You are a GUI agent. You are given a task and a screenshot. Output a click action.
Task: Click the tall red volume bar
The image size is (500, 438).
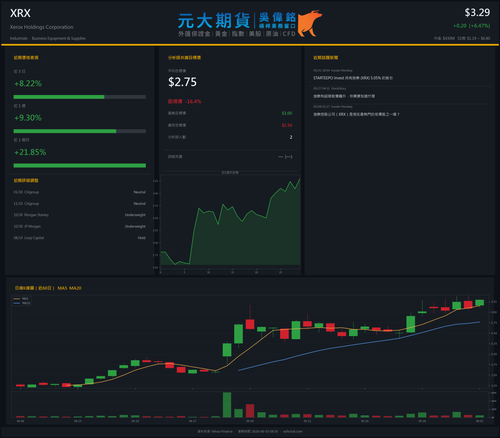point(250,411)
